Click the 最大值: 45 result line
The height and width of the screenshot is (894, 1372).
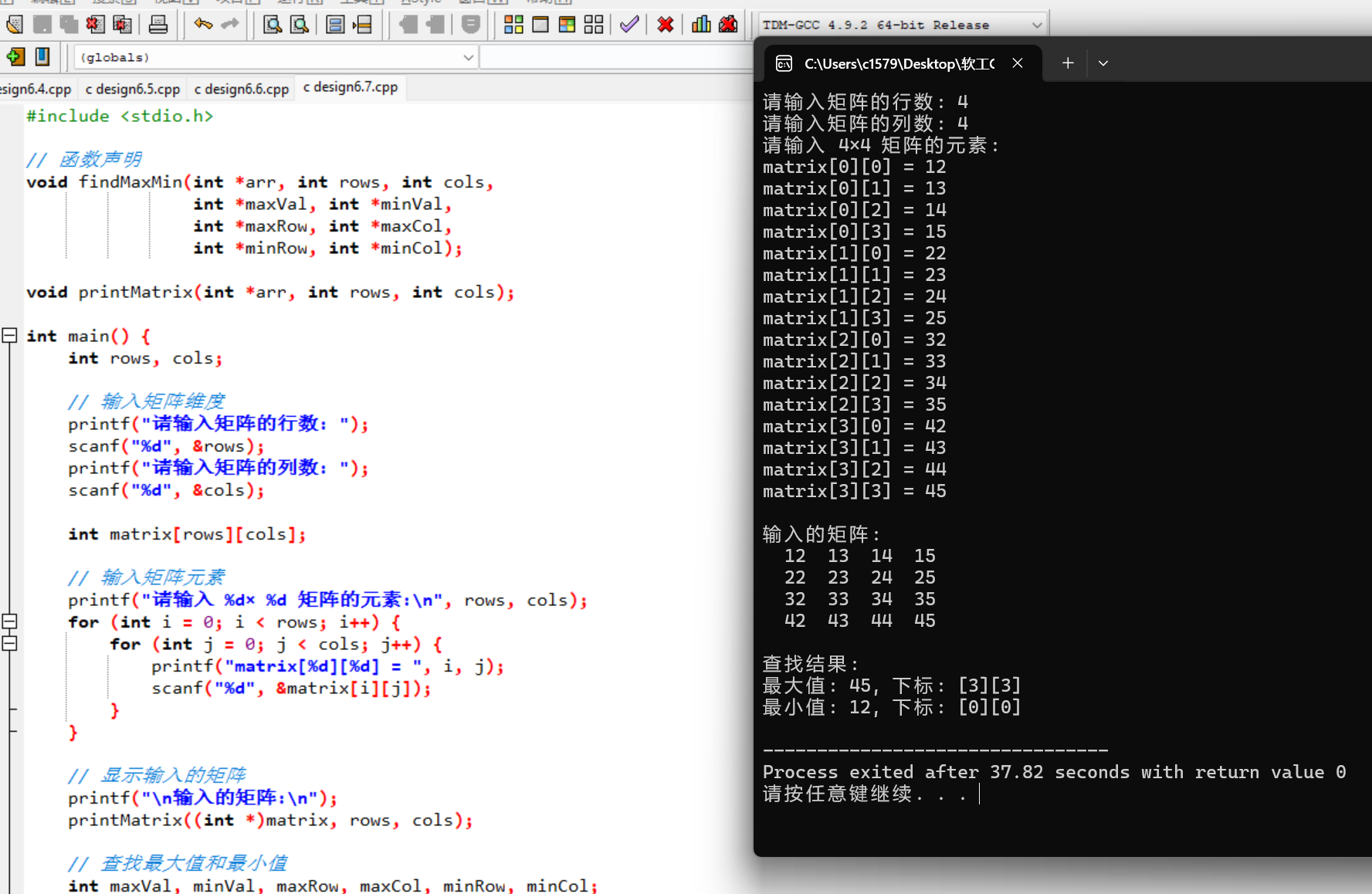(x=893, y=686)
